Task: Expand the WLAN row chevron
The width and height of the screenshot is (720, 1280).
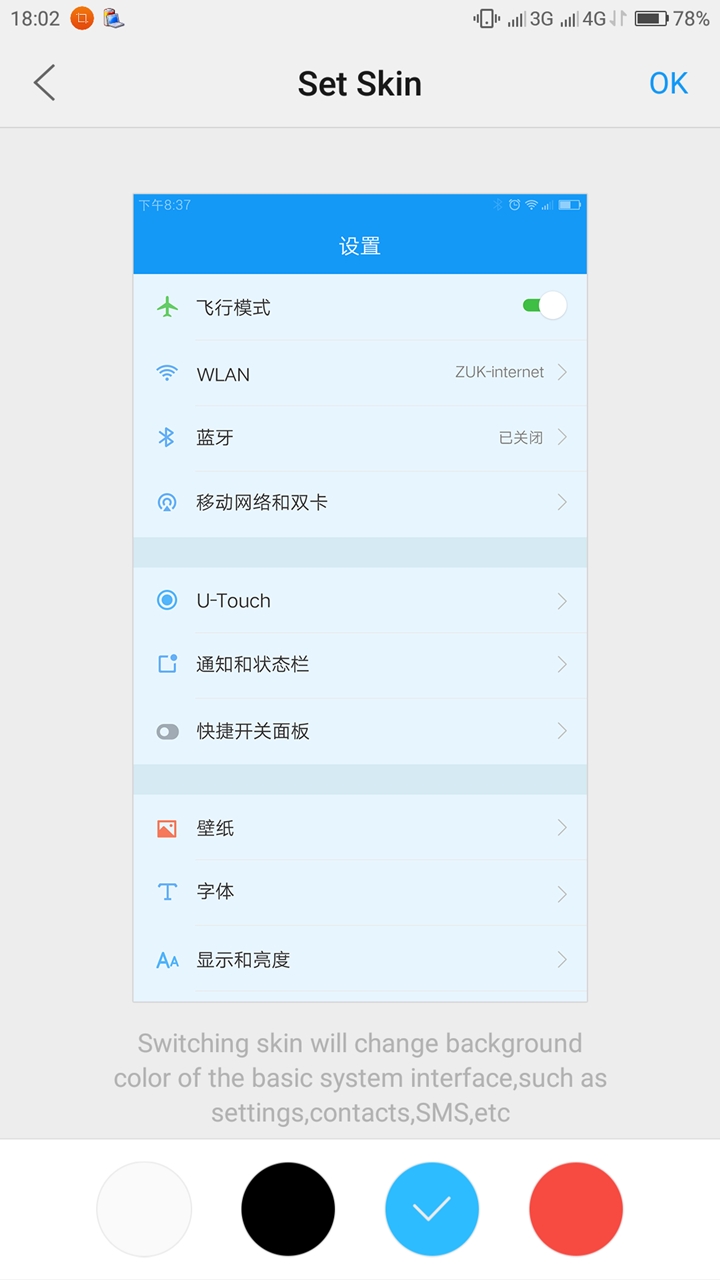Action: [x=562, y=372]
